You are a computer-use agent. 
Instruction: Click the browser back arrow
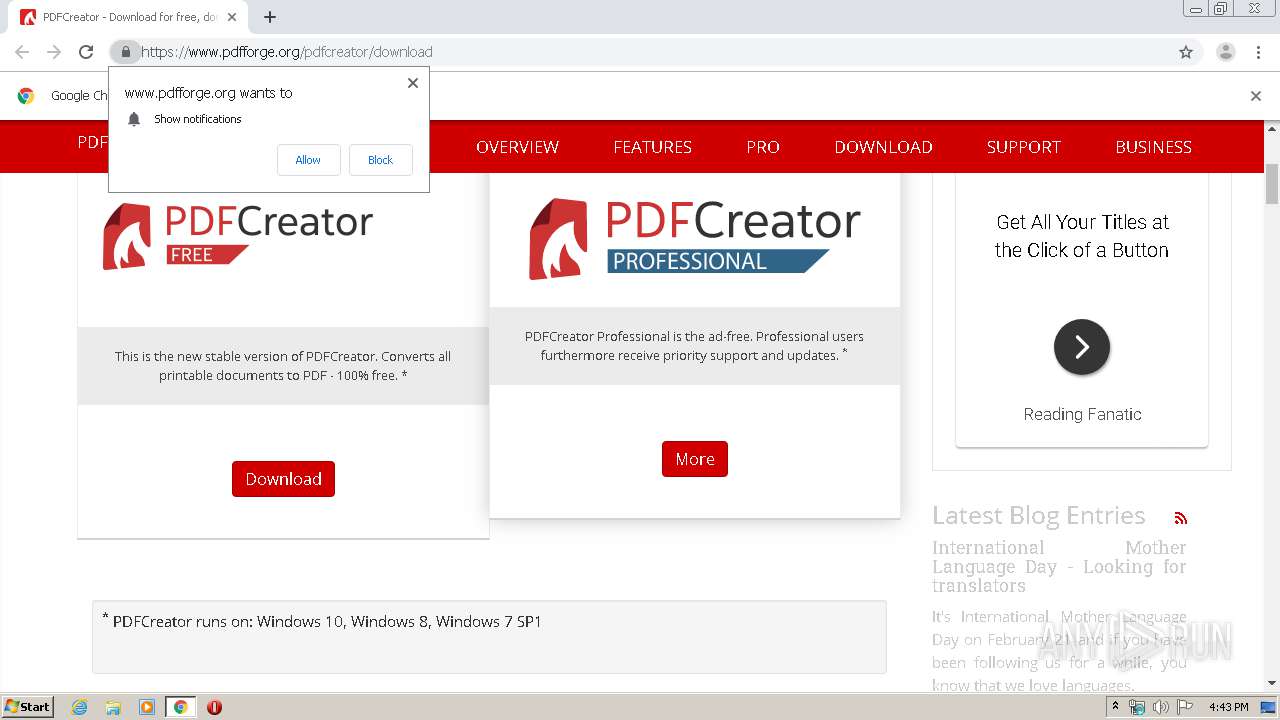tap(22, 52)
